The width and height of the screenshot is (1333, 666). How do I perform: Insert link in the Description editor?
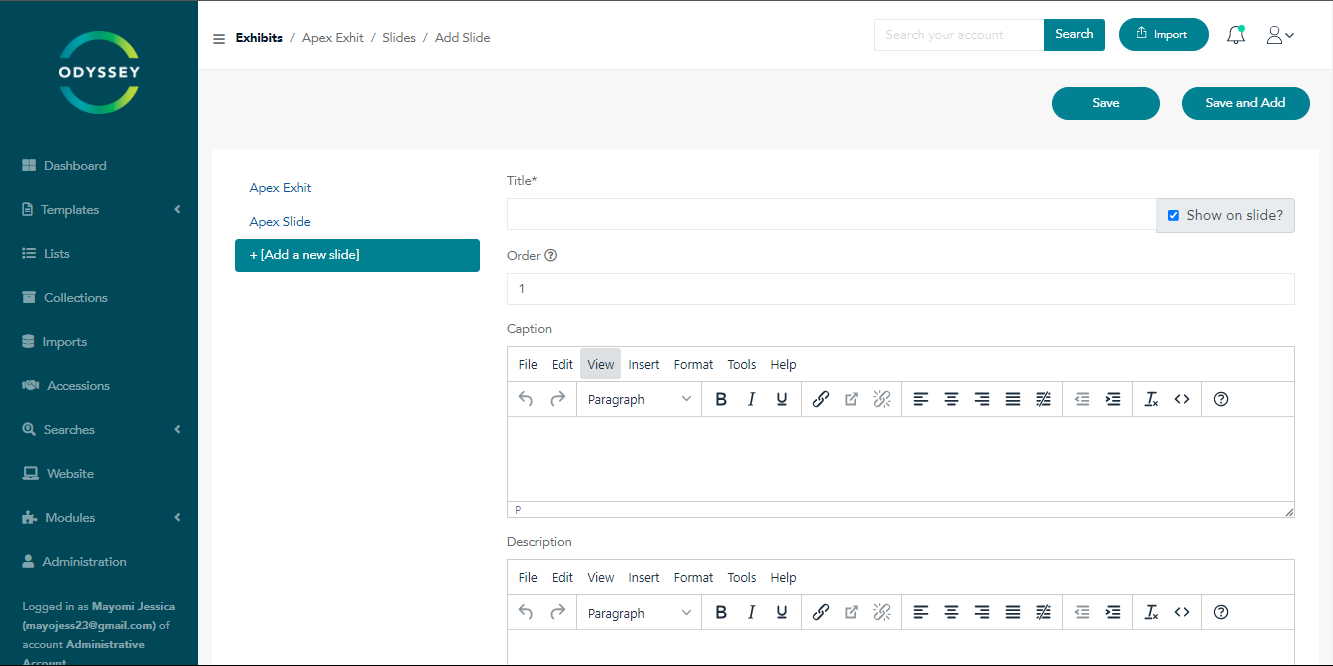(821, 612)
